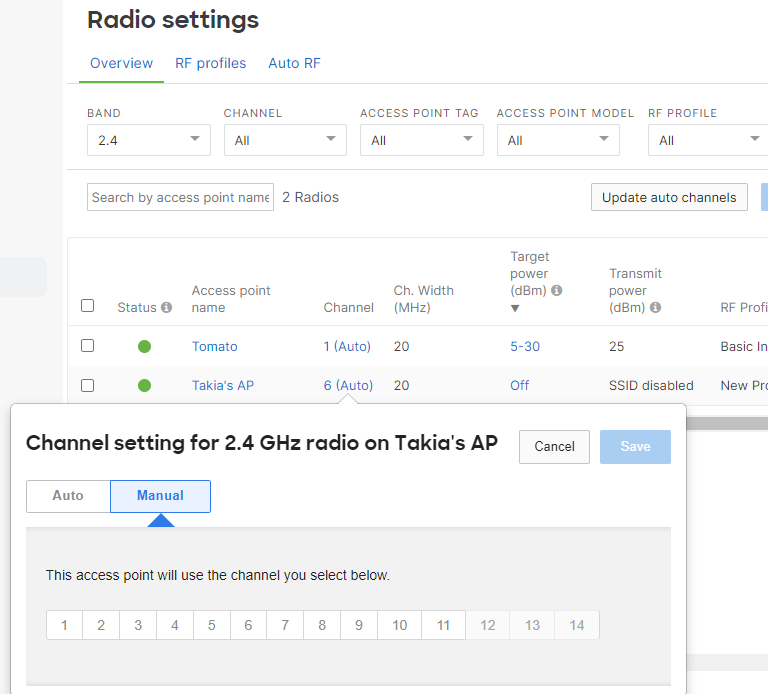Viewport: 768px width, 694px height.
Task: Click Tomato's target power 5-30 link
Action: 525,346
